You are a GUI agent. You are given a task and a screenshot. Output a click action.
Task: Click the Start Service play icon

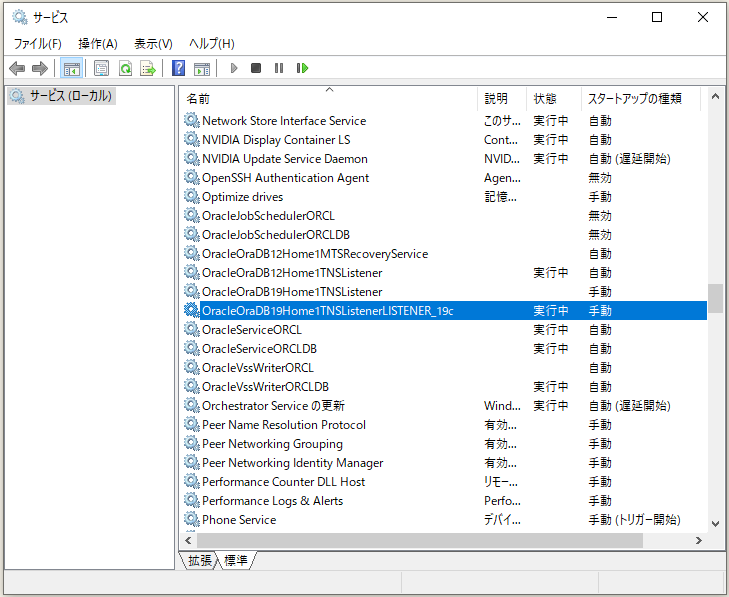(x=234, y=68)
